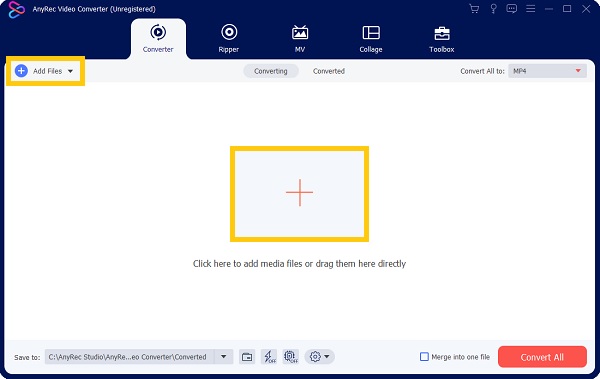
Task: Switch to the MV tab
Action: (300, 38)
